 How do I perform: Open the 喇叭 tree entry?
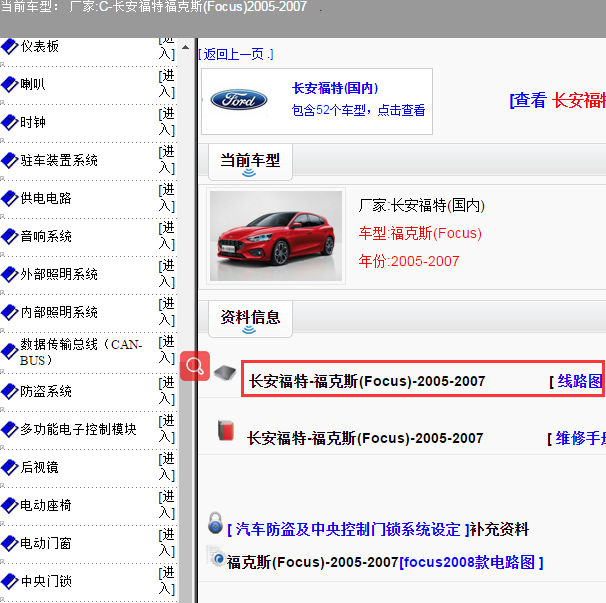(x=33, y=84)
